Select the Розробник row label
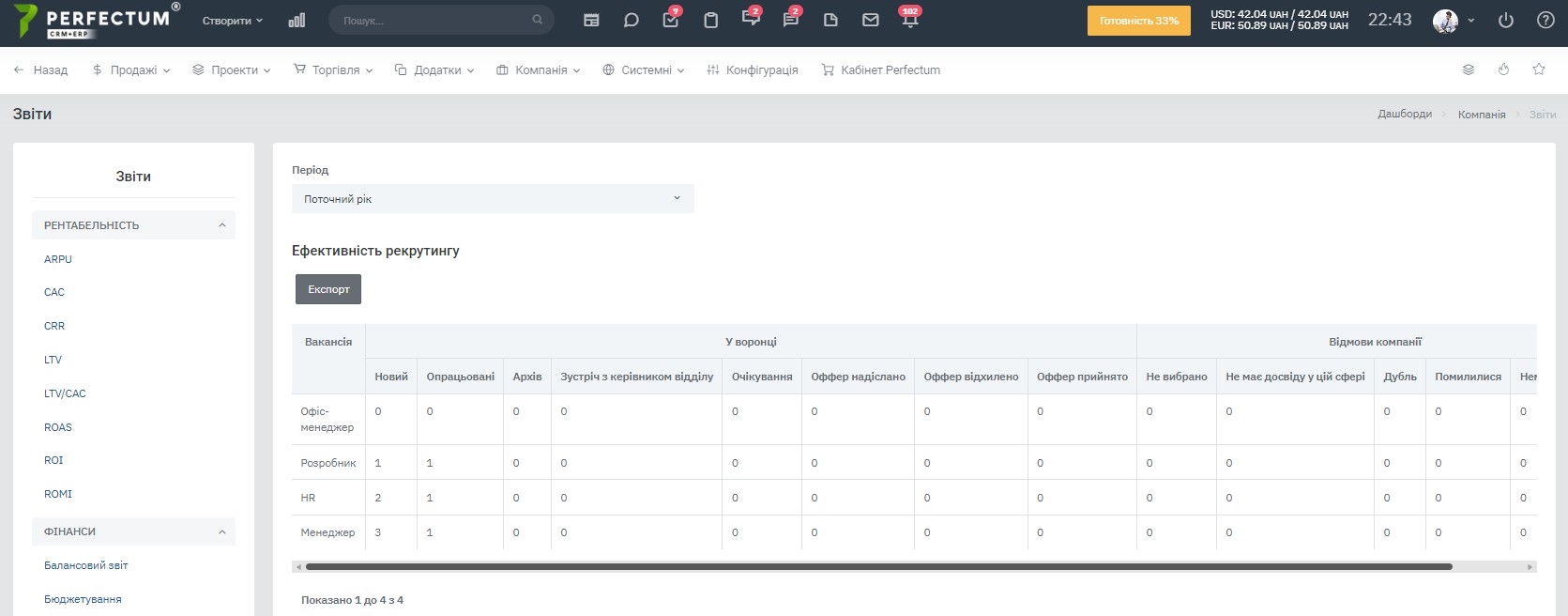This screenshot has width=1568, height=616. (x=328, y=463)
